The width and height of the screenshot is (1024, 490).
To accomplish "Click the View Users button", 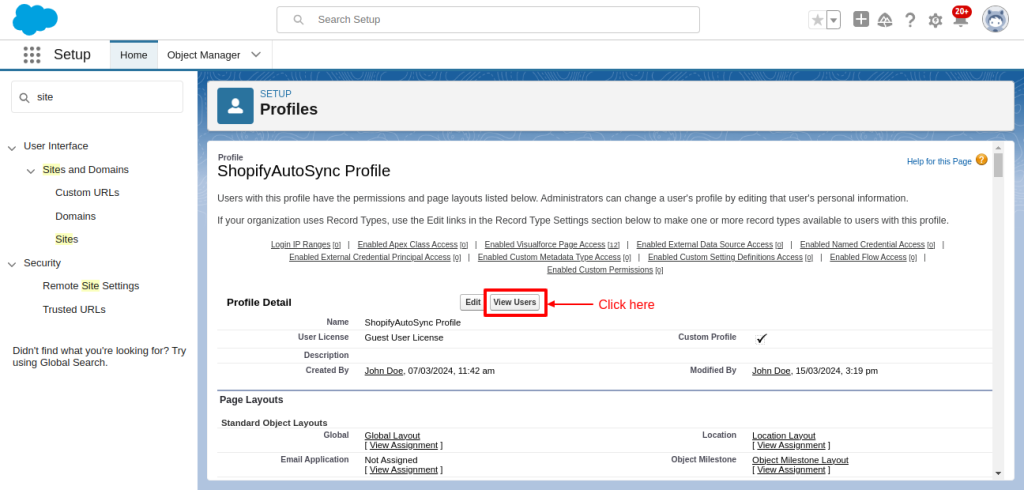I will click(515, 302).
